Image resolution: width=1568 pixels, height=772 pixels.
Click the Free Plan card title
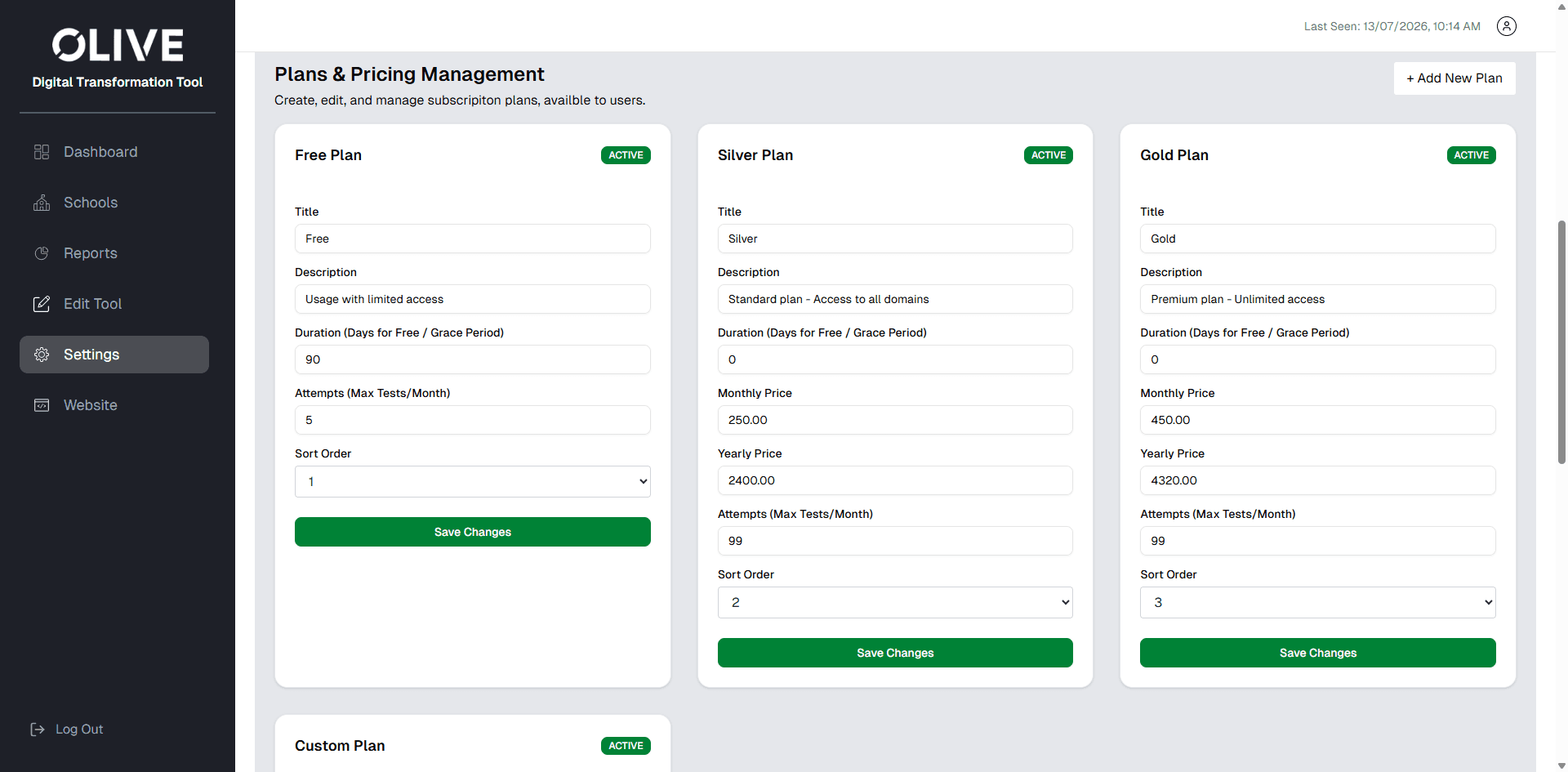click(x=328, y=155)
